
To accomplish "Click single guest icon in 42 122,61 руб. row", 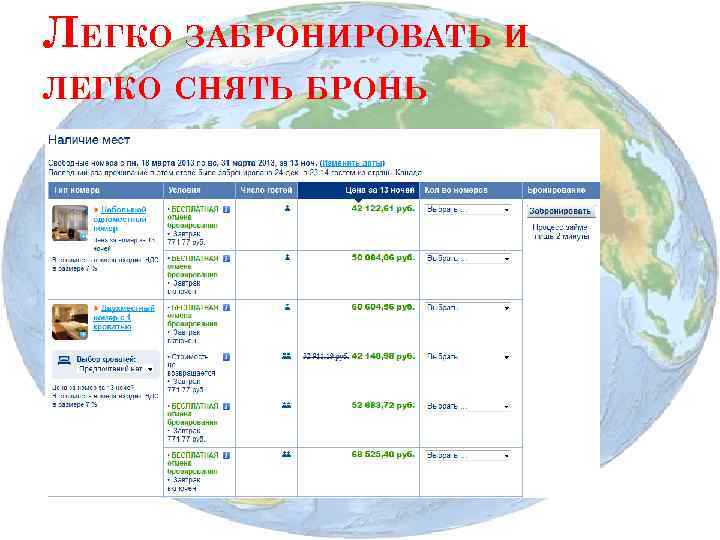I will 287,208.
